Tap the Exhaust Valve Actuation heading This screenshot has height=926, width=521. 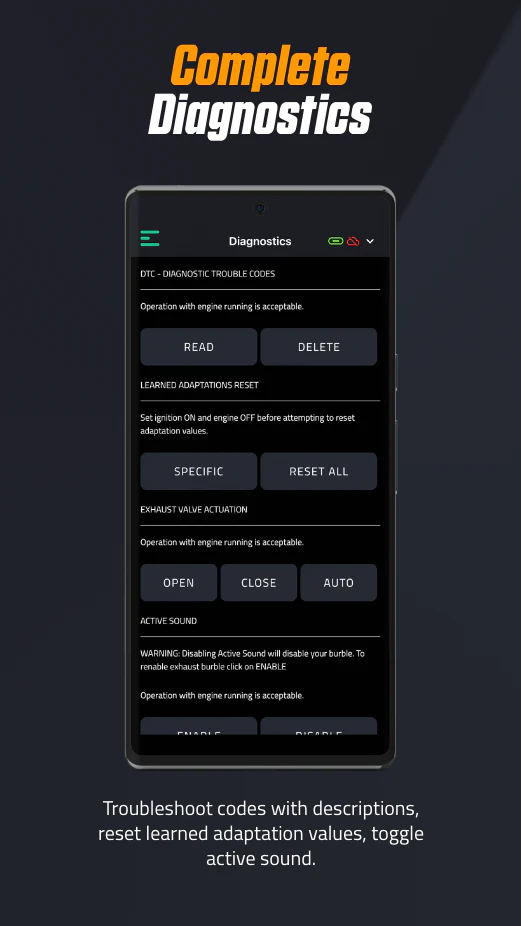194,509
